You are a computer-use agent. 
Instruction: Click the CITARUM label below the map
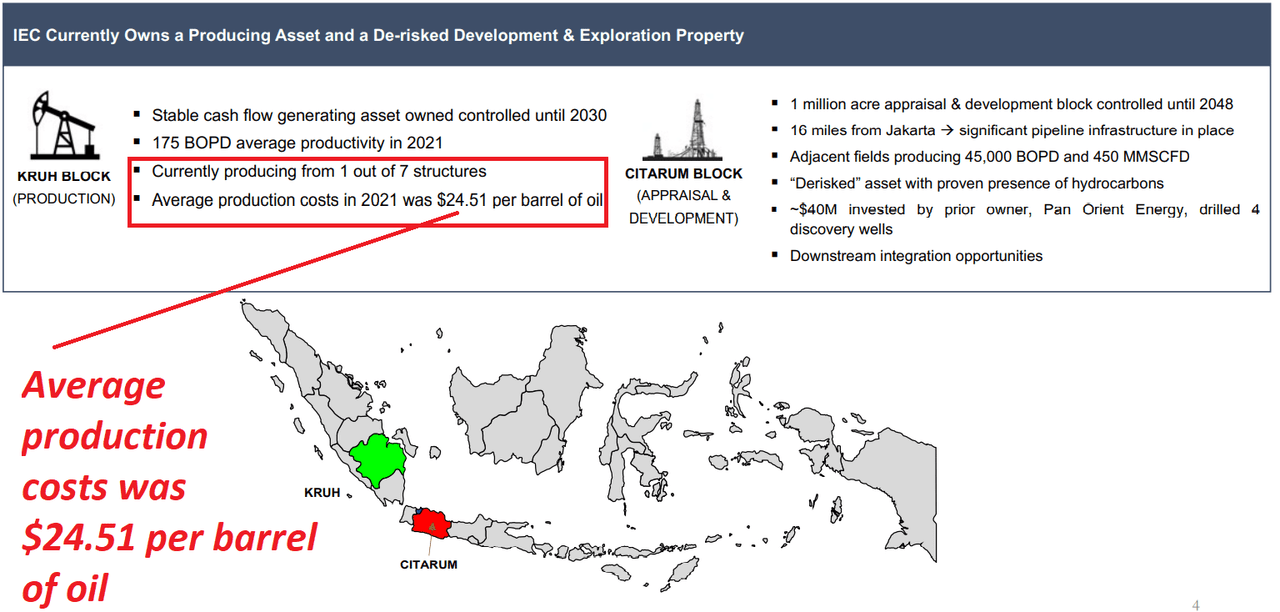pyautogui.click(x=429, y=564)
